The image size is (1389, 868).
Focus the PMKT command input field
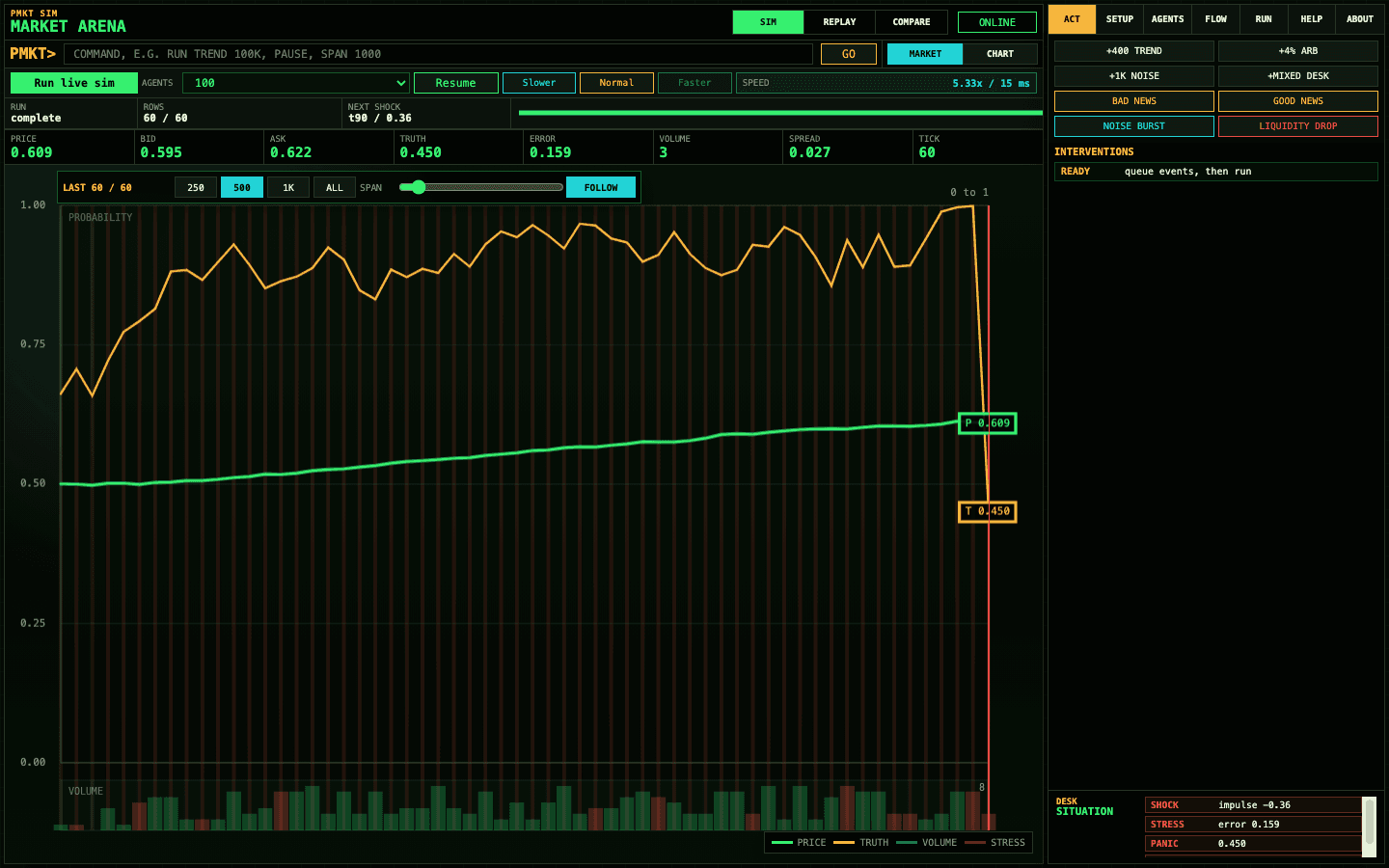tap(438, 54)
